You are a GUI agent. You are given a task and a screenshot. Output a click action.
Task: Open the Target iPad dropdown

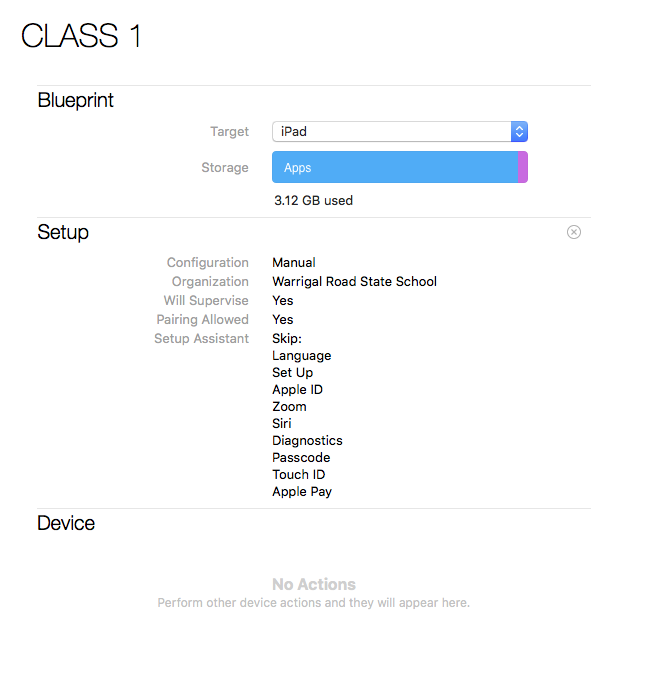tap(399, 132)
